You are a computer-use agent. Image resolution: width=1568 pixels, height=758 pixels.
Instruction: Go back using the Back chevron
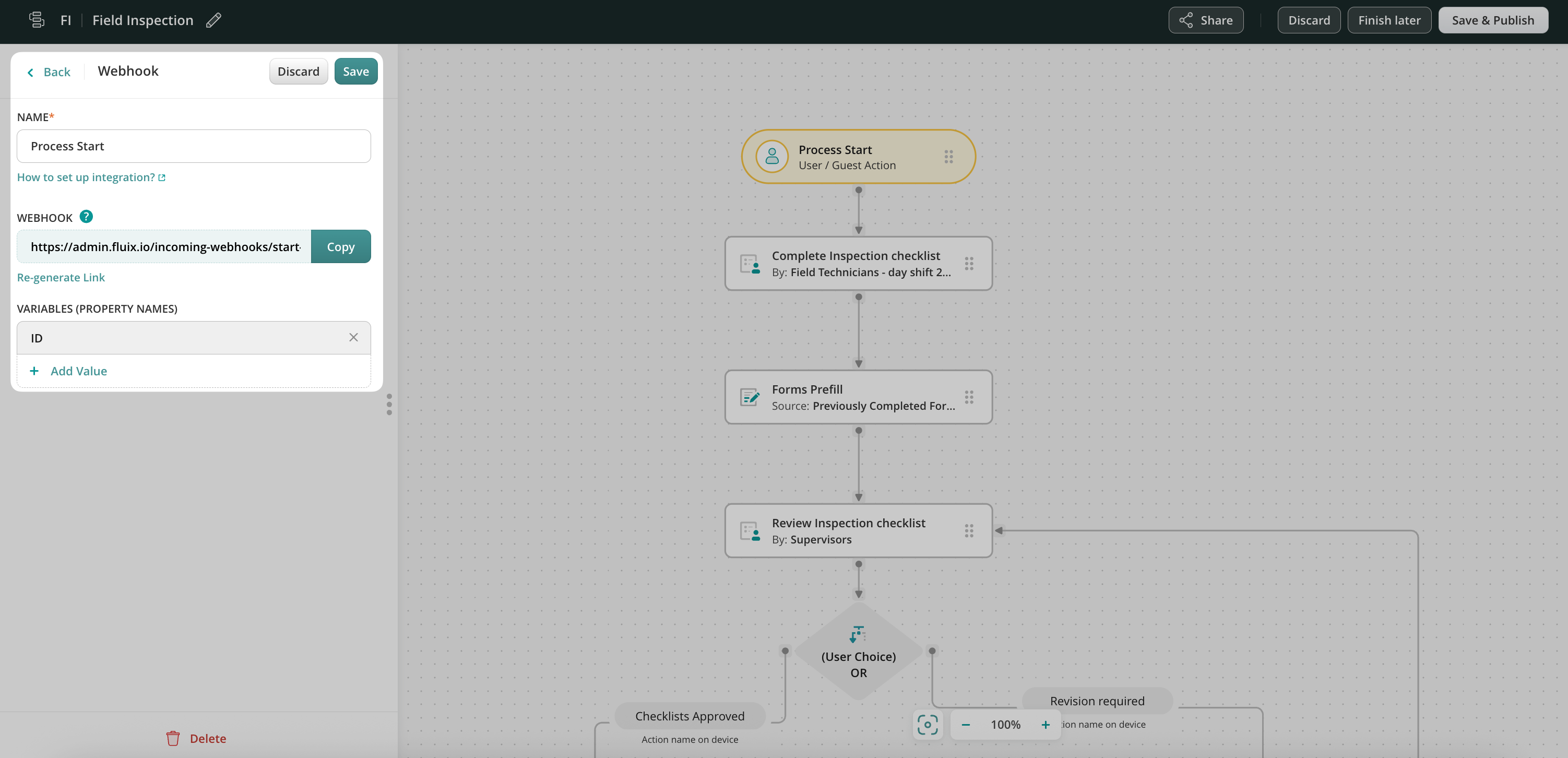point(49,72)
